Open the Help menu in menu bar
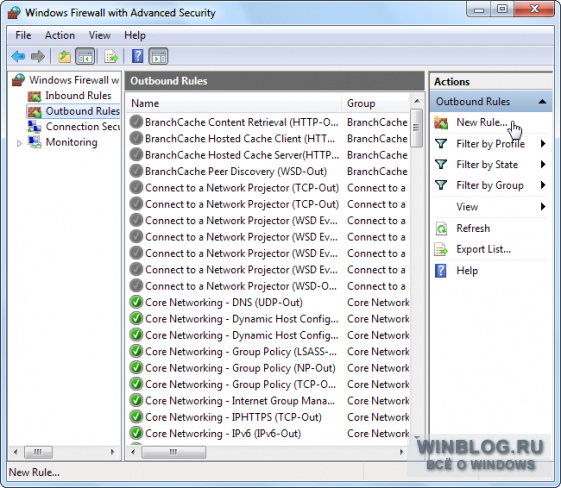The width and height of the screenshot is (561, 488). [x=135, y=35]
